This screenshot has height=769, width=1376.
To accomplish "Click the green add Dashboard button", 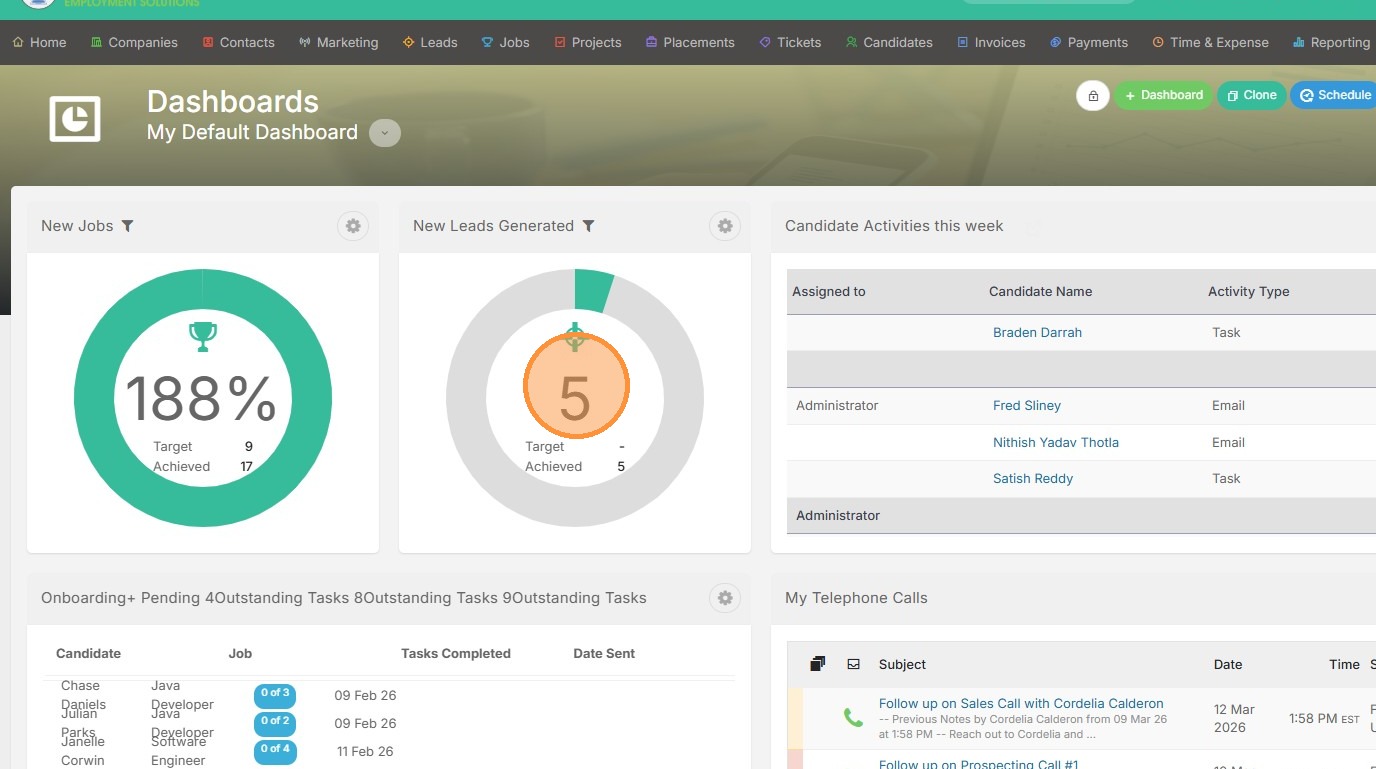I will coord(1163,95).
